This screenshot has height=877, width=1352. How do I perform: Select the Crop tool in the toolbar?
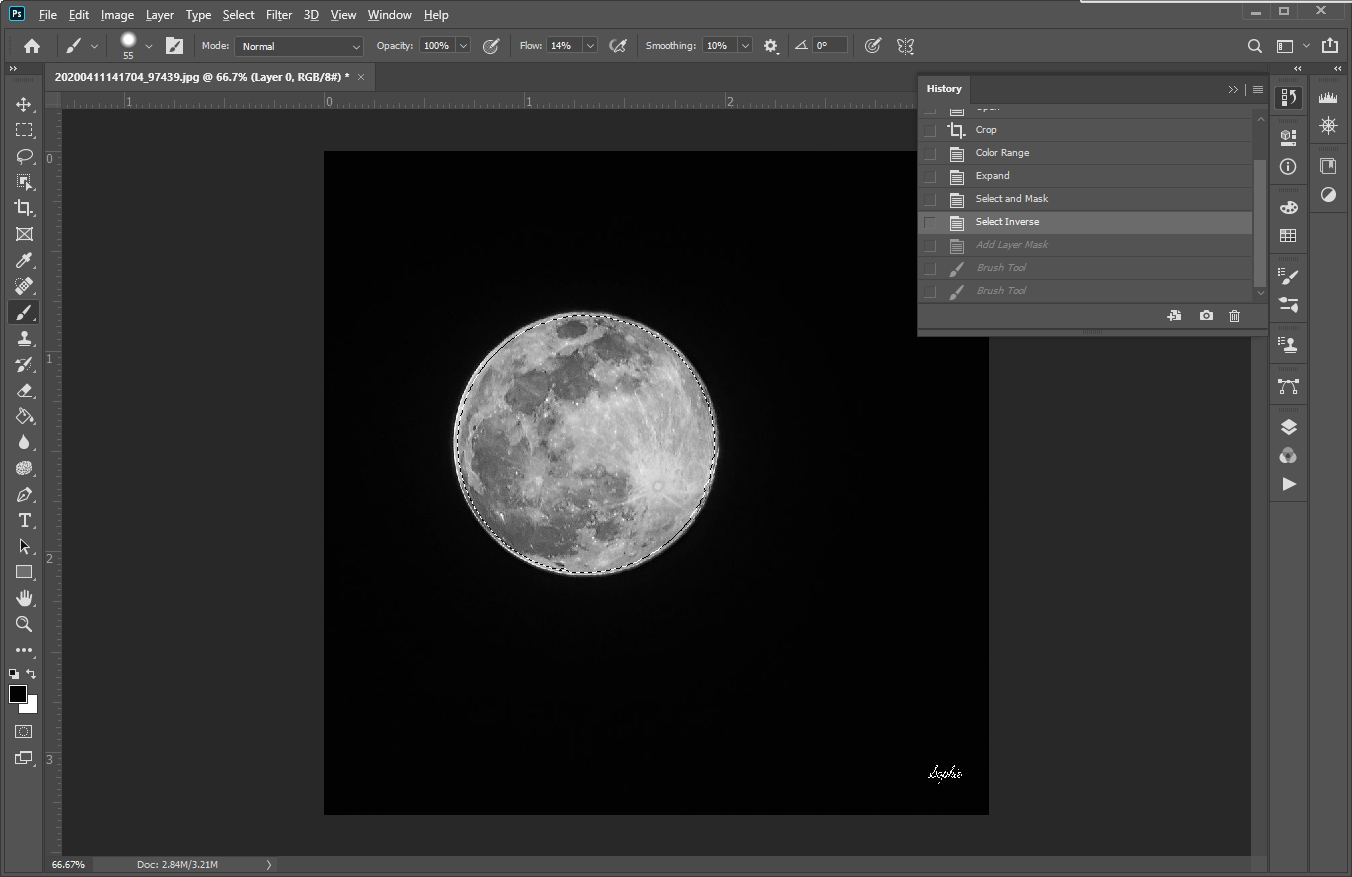[x=24, y=208]
